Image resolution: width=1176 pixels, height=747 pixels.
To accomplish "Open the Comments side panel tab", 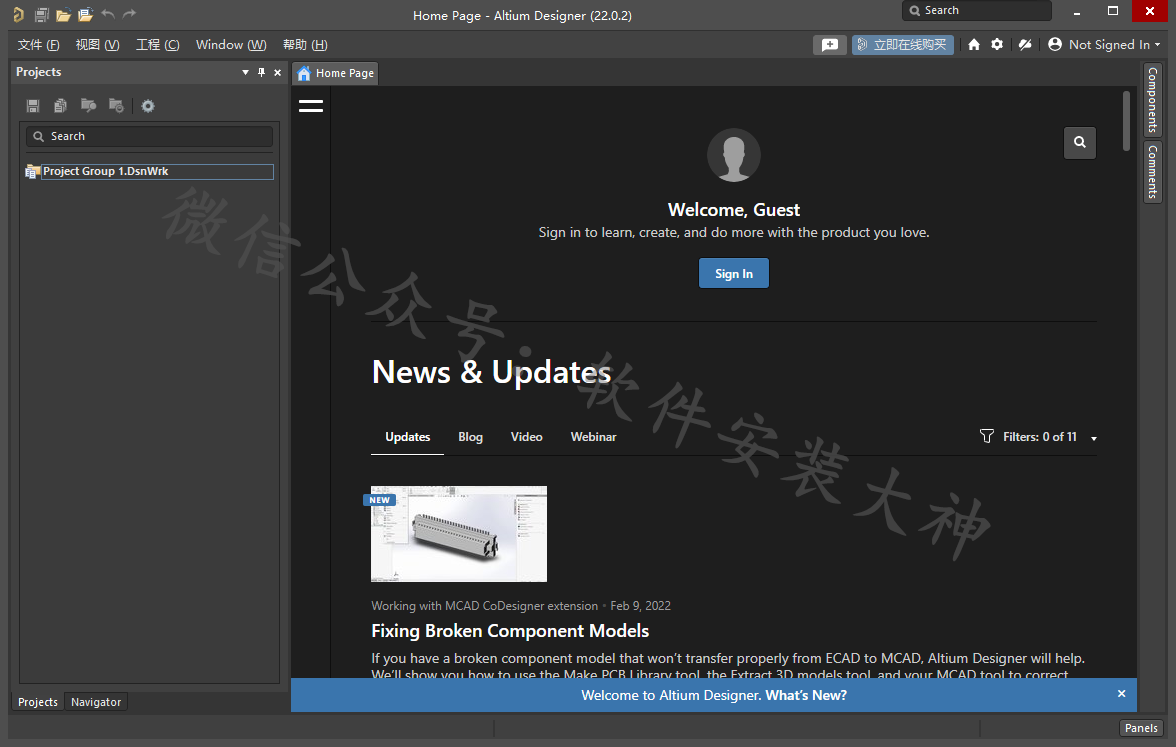I will coord(1153,172).
